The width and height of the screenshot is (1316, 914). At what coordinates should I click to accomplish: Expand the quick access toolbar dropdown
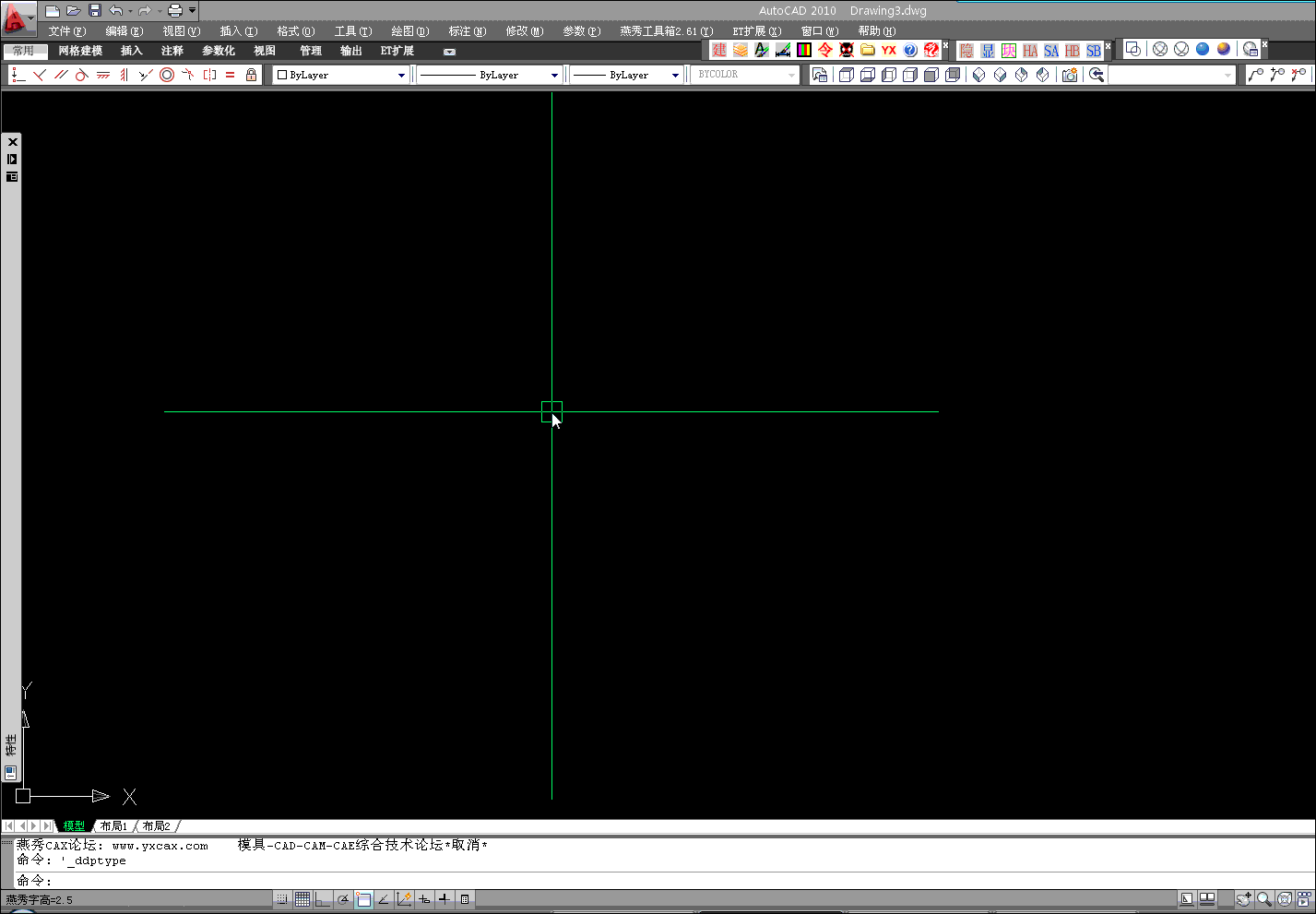click(192, 11)
